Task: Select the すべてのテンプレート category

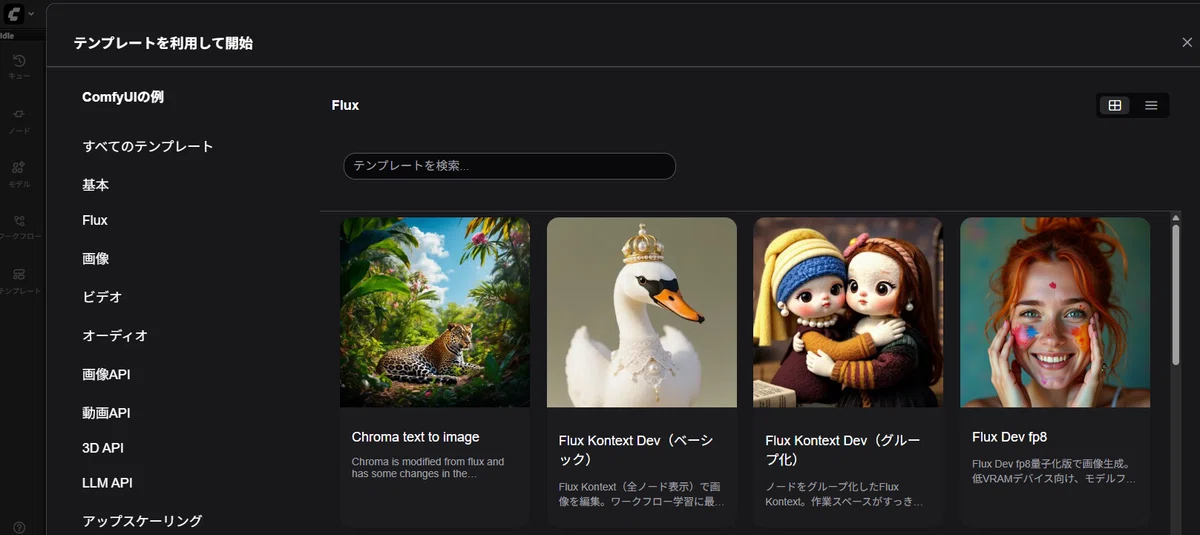Action: [148, 146]
